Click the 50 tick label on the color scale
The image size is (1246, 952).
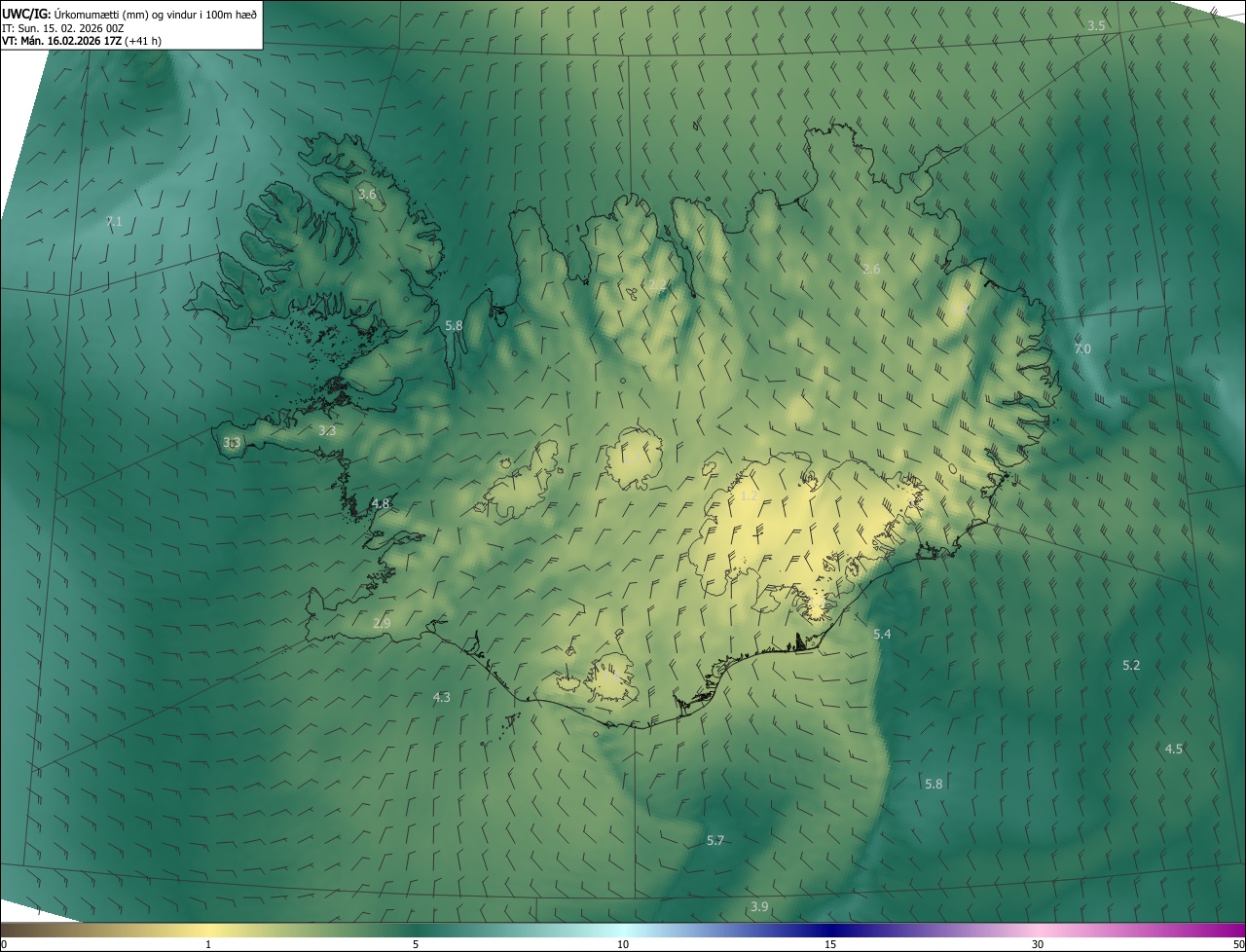[x=1238, y=944]
